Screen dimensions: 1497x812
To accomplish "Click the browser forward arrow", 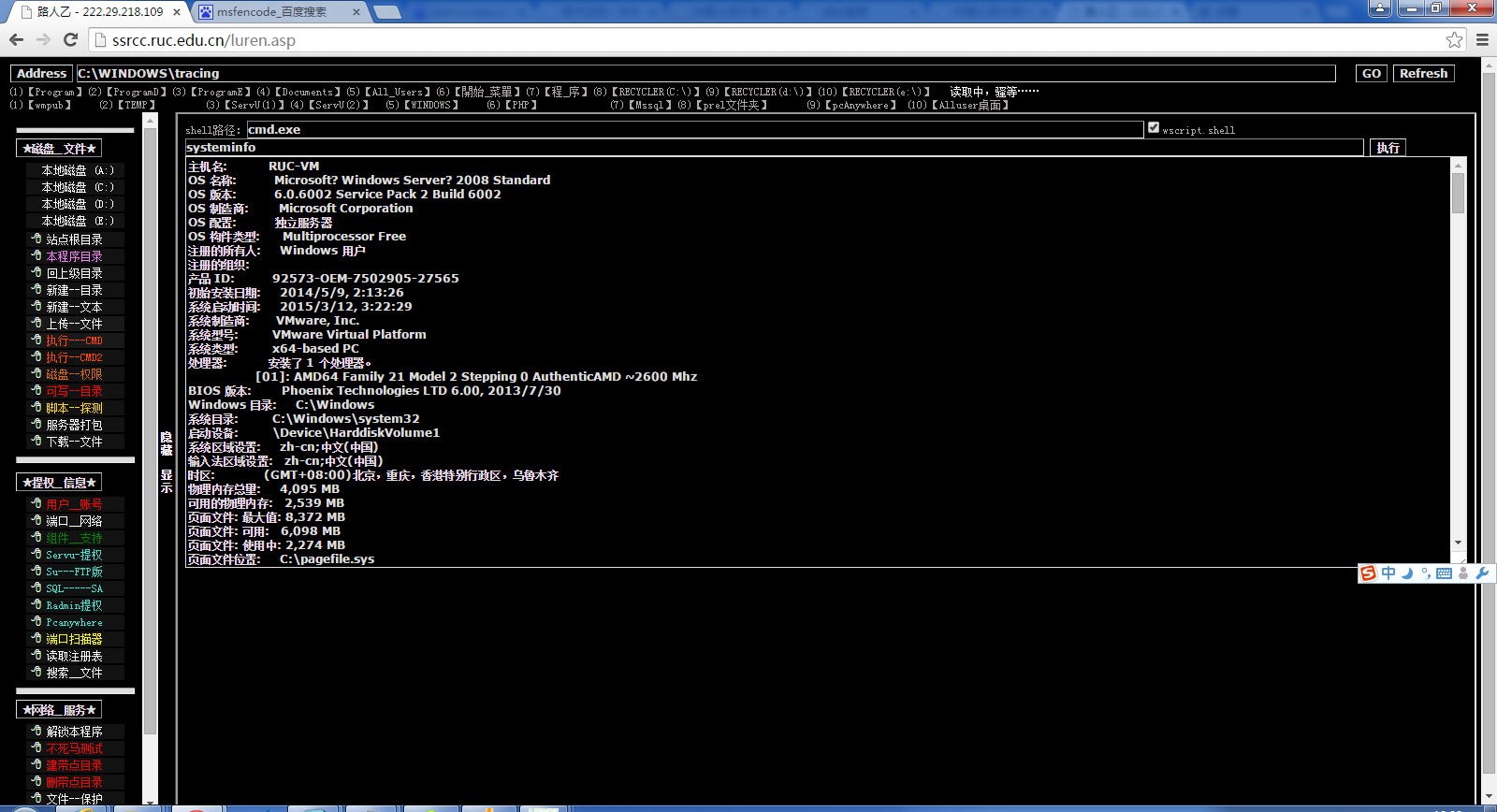I will [x=43, y=40].
